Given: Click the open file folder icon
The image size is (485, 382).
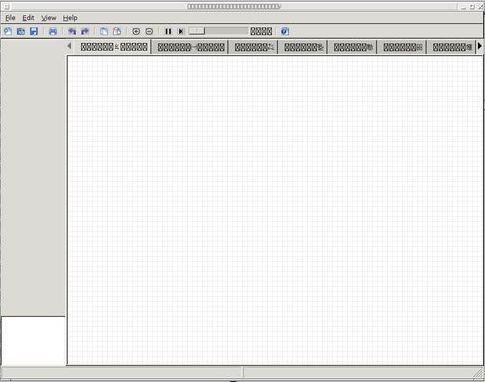Looking at the screenshot, I should point(21,32).
